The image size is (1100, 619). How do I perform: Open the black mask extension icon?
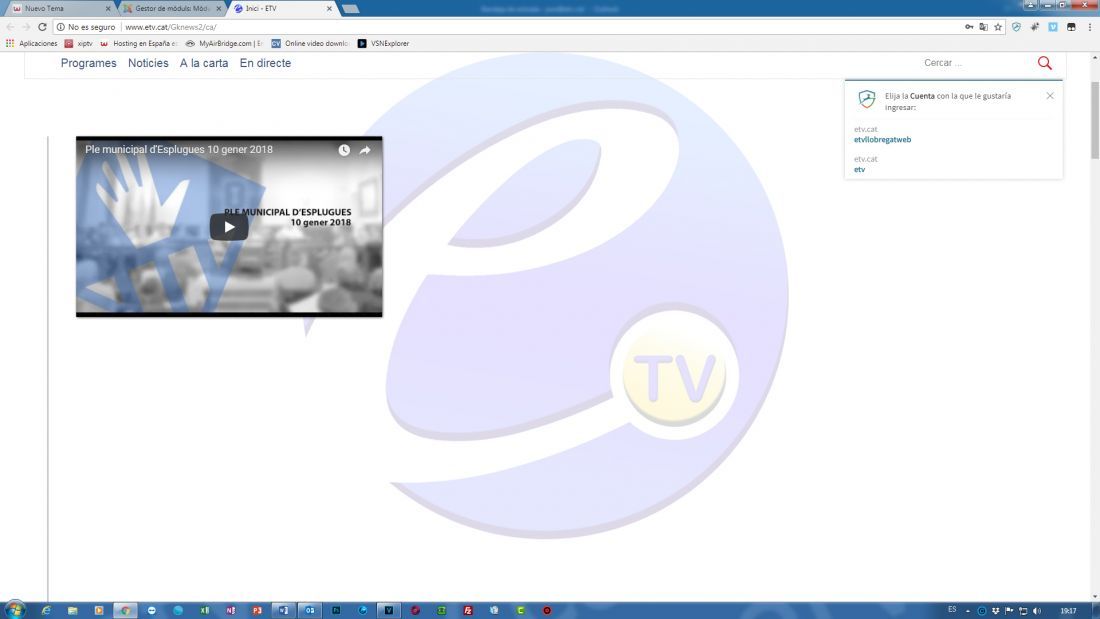click(1071, 27)
